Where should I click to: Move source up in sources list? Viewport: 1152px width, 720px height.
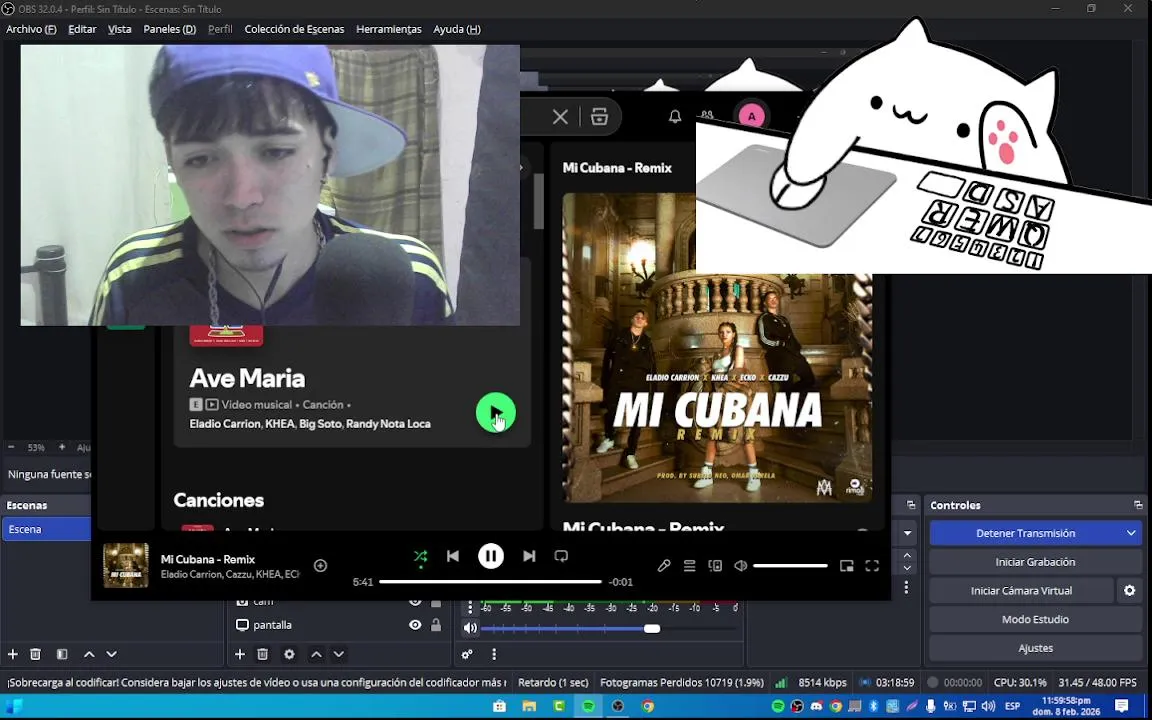[316, 654]
